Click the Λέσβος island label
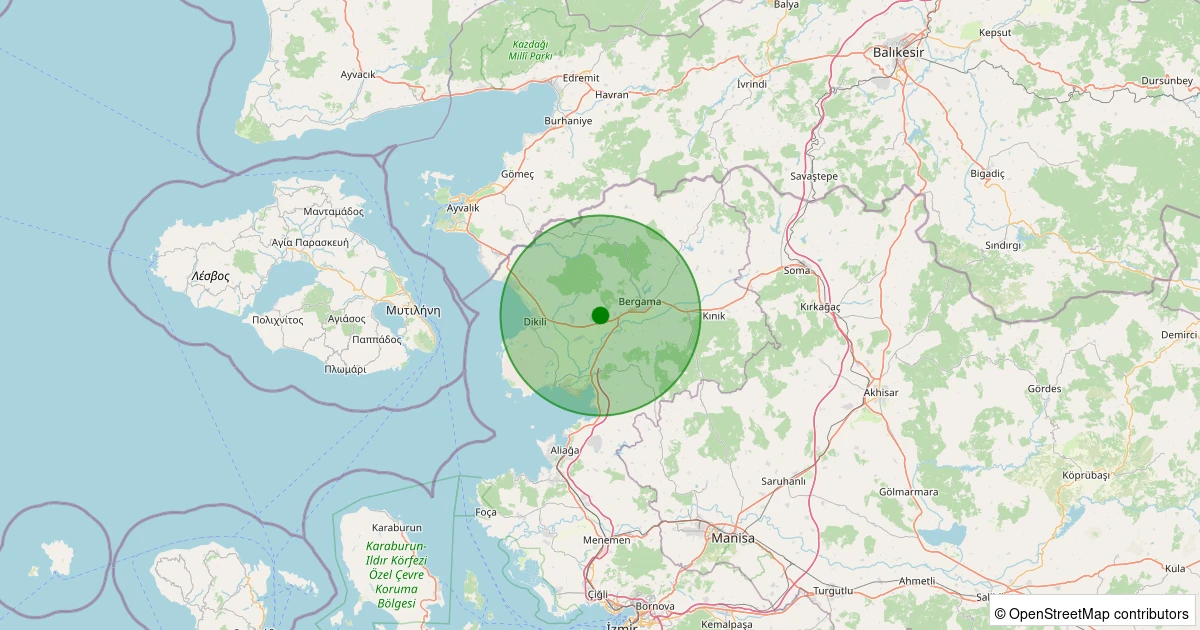Viewport: 1200px width, 630px height. pos(211,275)
